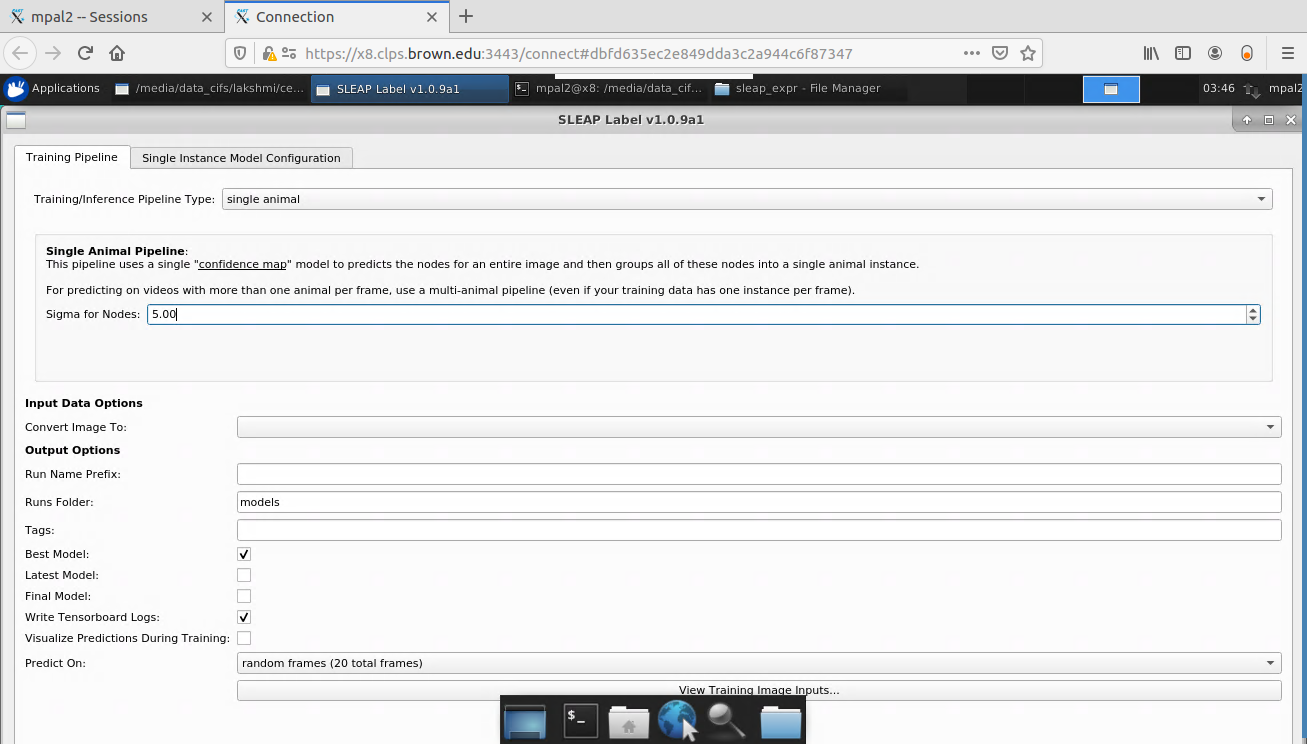Open the Predict On dropdown
1307x744 pixels.
[x=759, y=663]
